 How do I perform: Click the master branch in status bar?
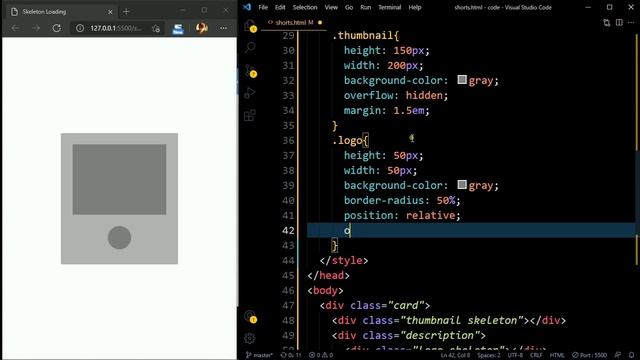(260, 355)
